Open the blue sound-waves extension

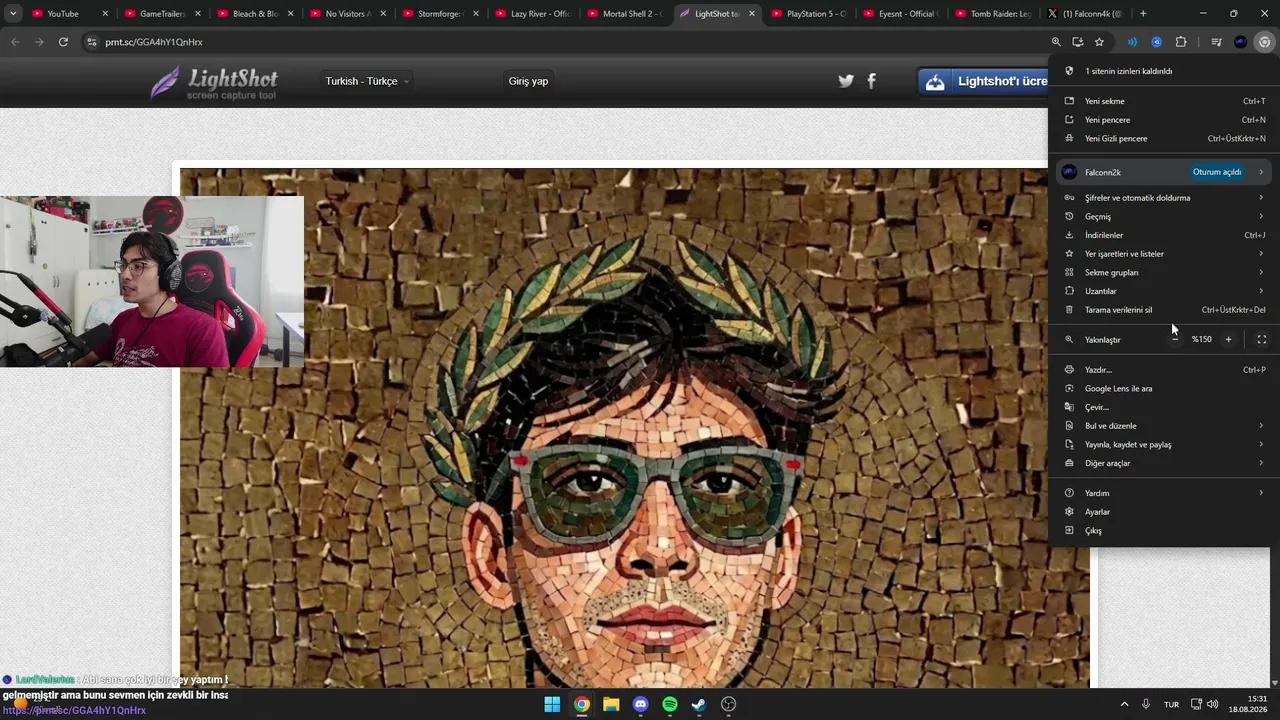(x=1133, y=42)
